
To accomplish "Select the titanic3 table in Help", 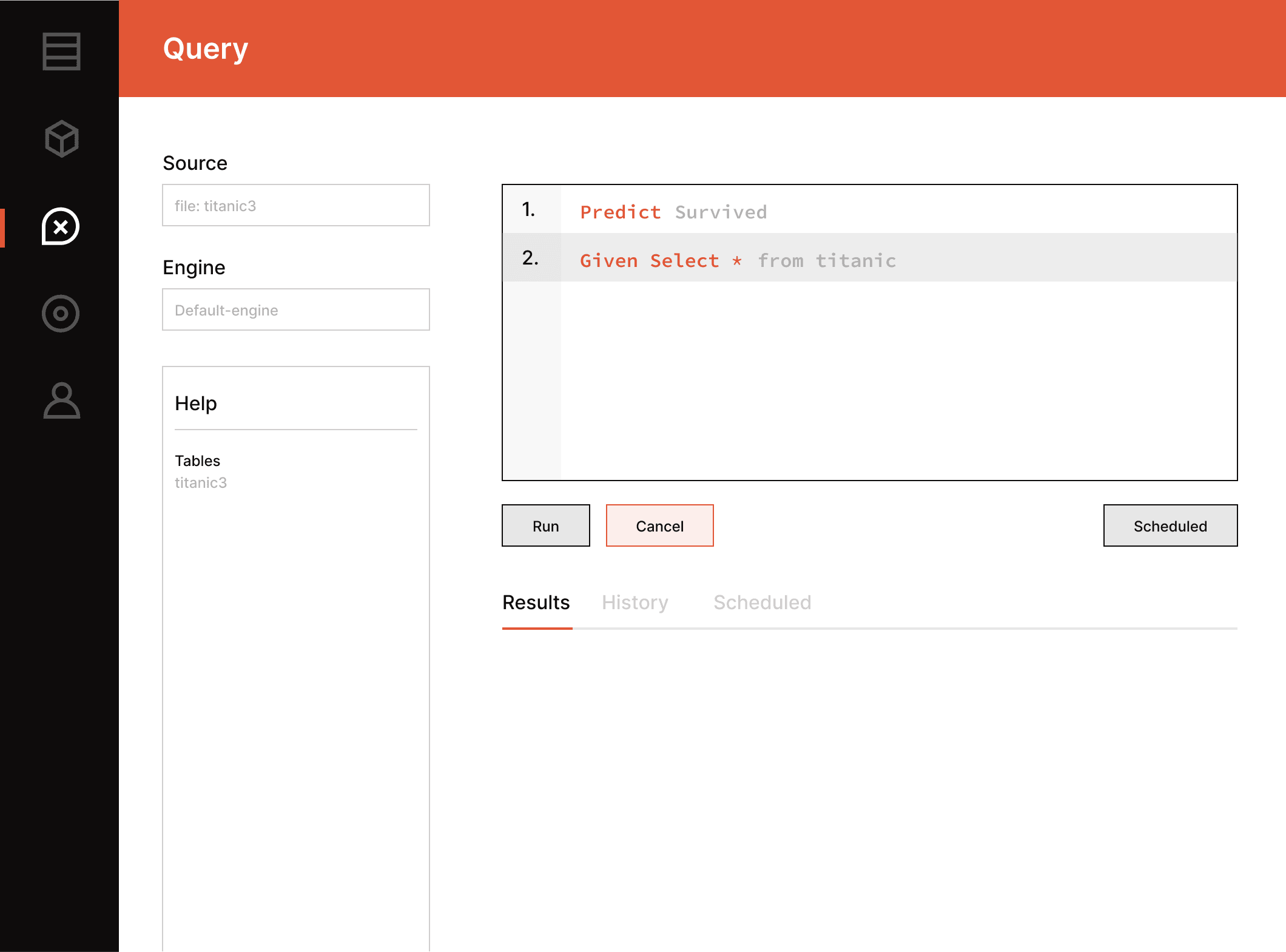I will tap(201, 483).
